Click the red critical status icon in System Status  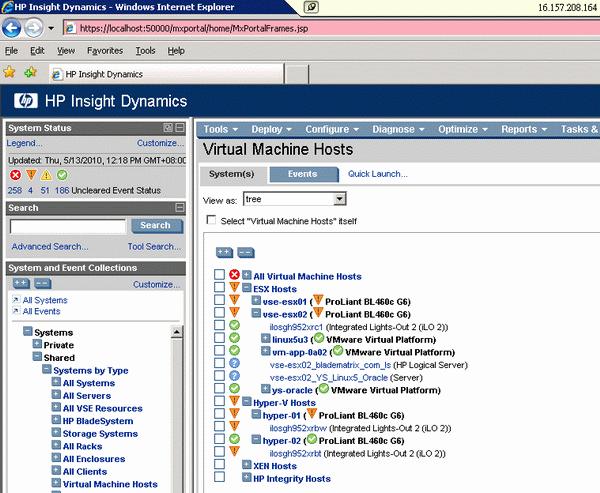pos(15,175)
